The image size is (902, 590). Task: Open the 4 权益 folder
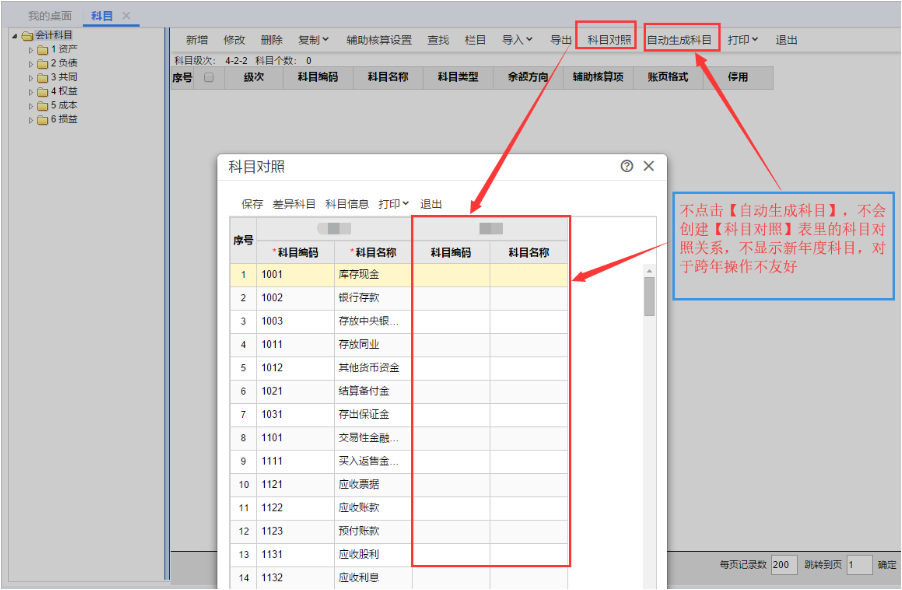(58, 91)
